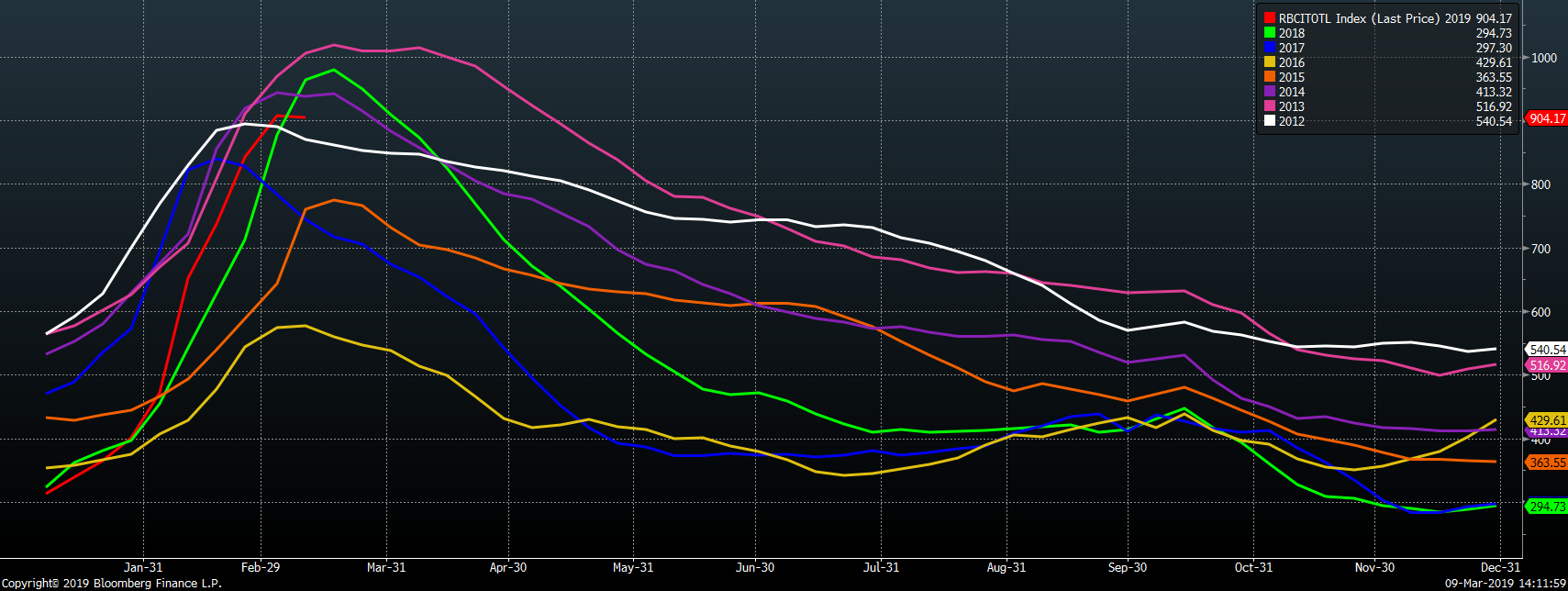The width and height of the screenshot is (1568, 591).
Task: Click the Feb-29 date on the x-axis
Action: click(261, 567)
